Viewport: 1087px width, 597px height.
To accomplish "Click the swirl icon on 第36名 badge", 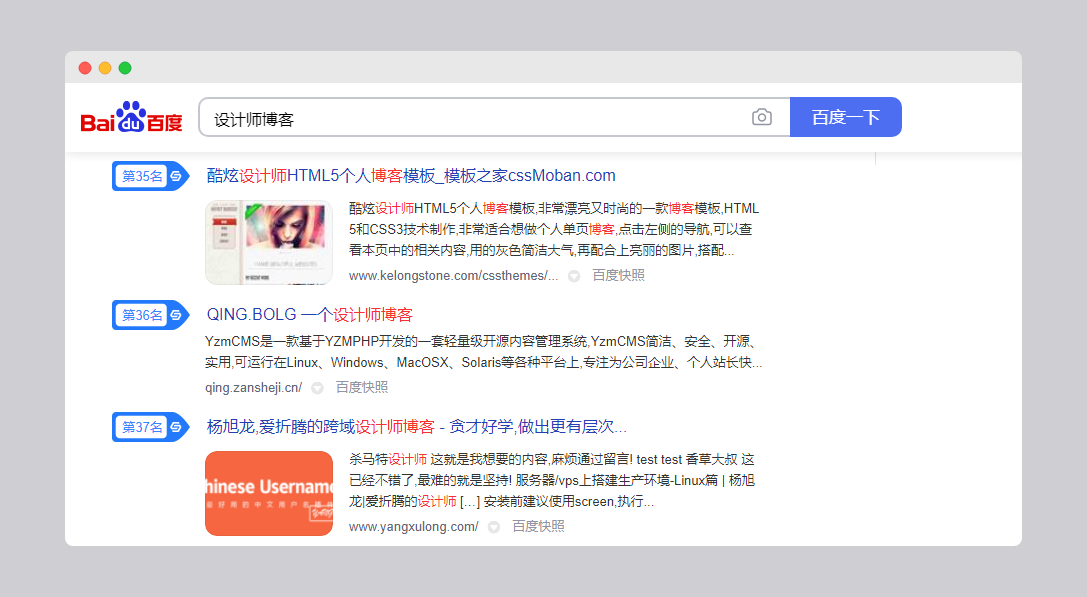I will 177,315.
